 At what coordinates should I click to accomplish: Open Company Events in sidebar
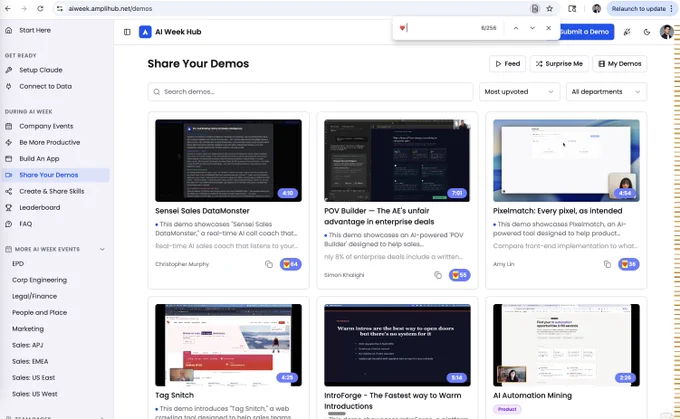(x=46, y=126)
